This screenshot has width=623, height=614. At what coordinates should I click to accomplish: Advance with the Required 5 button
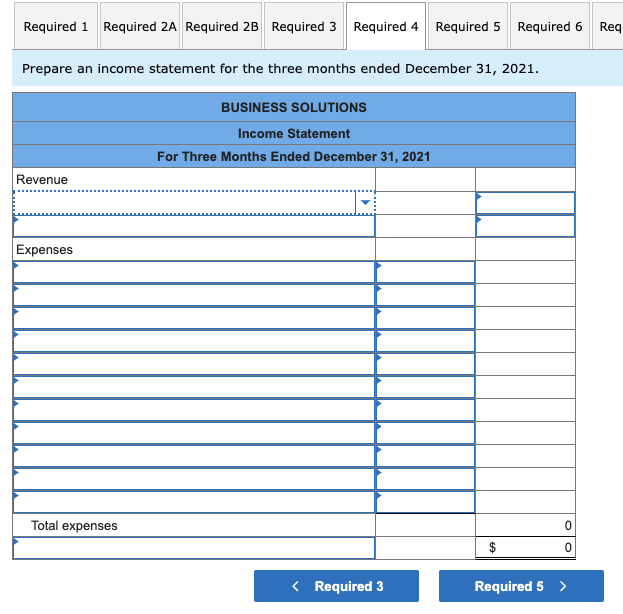coord(521,586)
